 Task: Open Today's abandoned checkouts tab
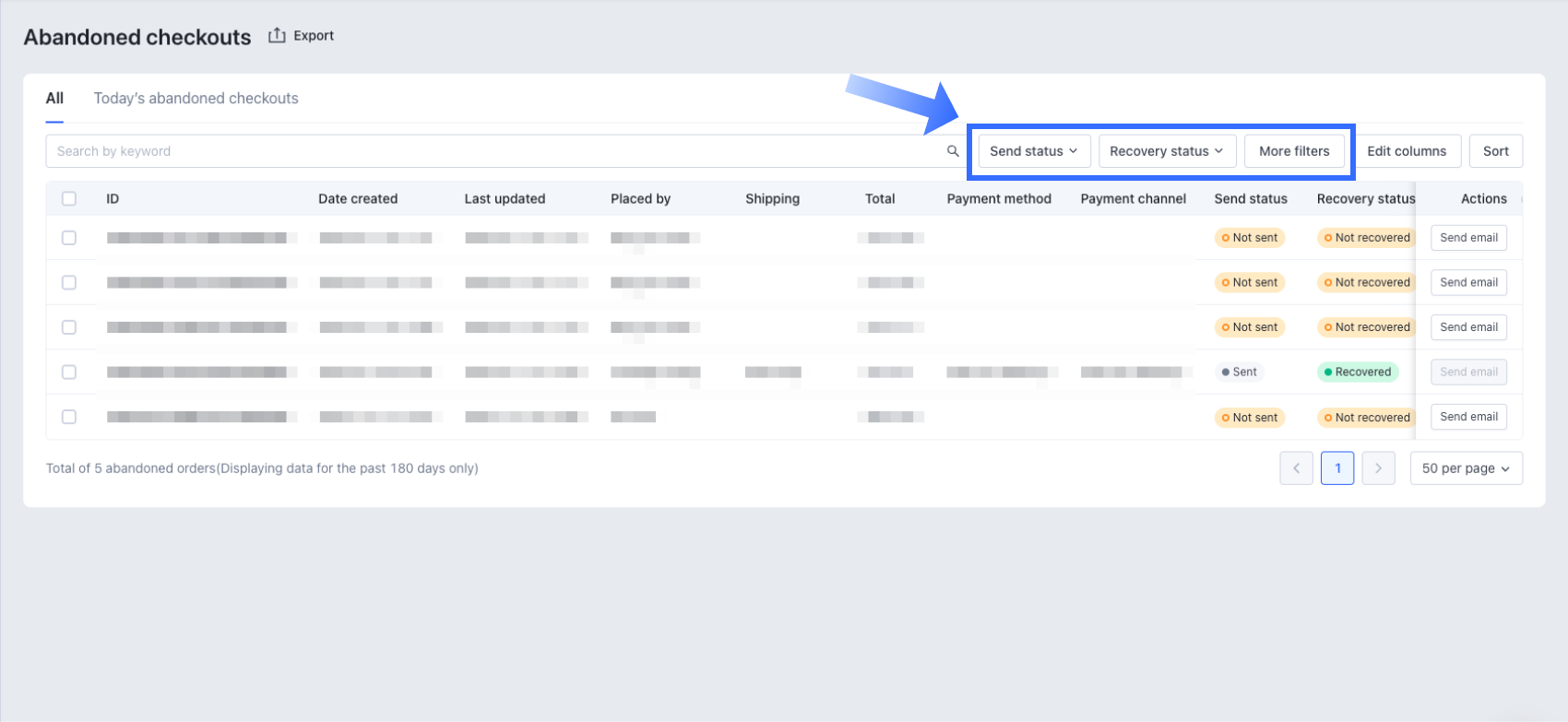click(x=196, y=99)
